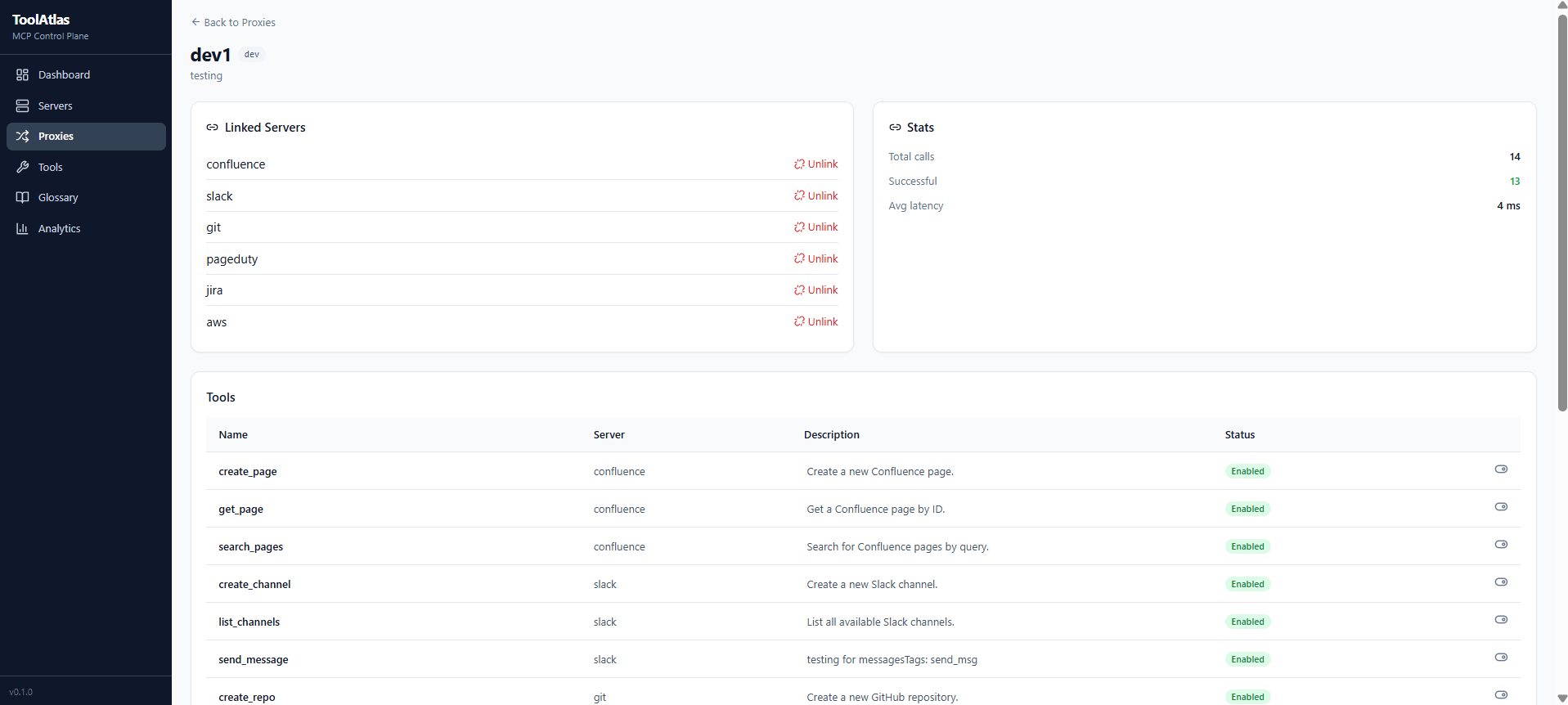
Task: Open the Dashboard icon in sidebar
Action: pos(22,74)
